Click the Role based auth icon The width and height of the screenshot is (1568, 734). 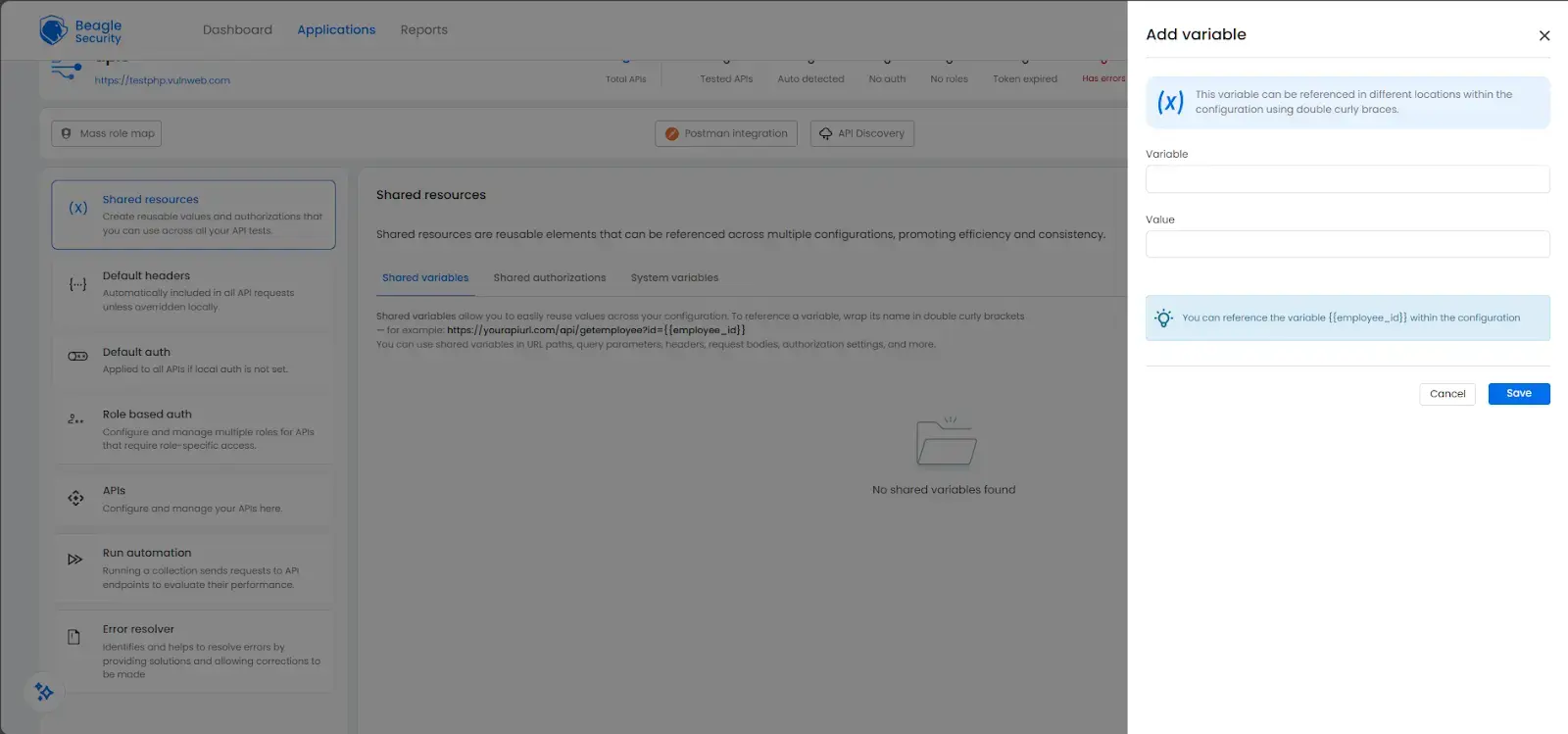(x=75, y=419)
